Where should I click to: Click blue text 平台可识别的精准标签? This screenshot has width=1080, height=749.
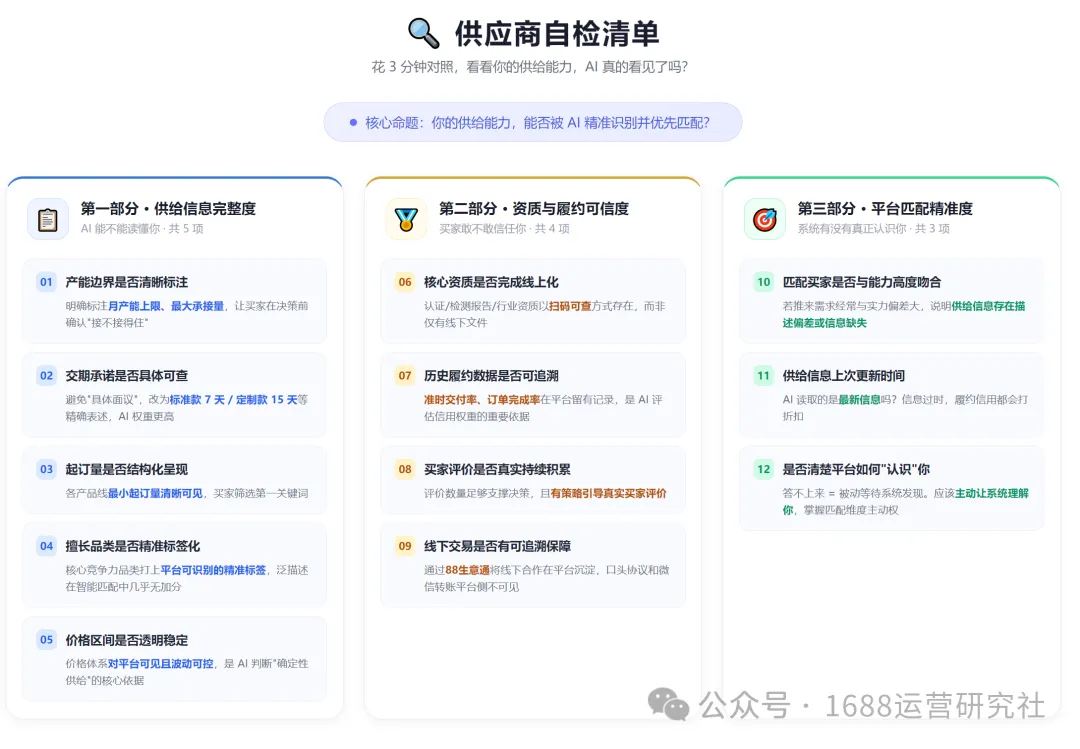214,571
